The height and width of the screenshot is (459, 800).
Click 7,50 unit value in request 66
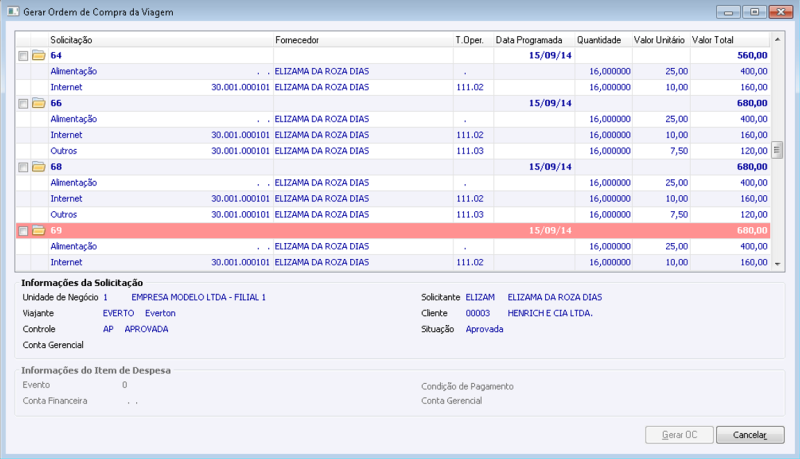click(x=679, y=151)
